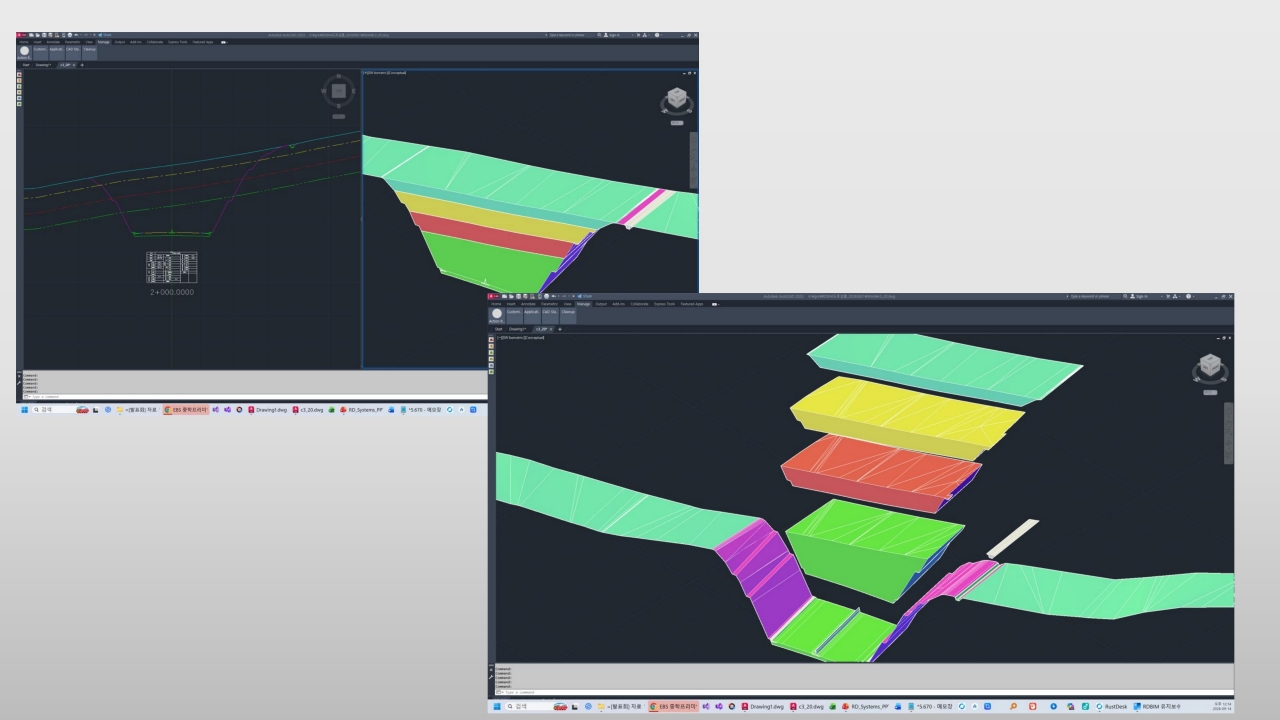Open Featured Apps tab in upper-left AutoCAD window
Screen dimensions: 1280x720
click(x=204, y=42)
